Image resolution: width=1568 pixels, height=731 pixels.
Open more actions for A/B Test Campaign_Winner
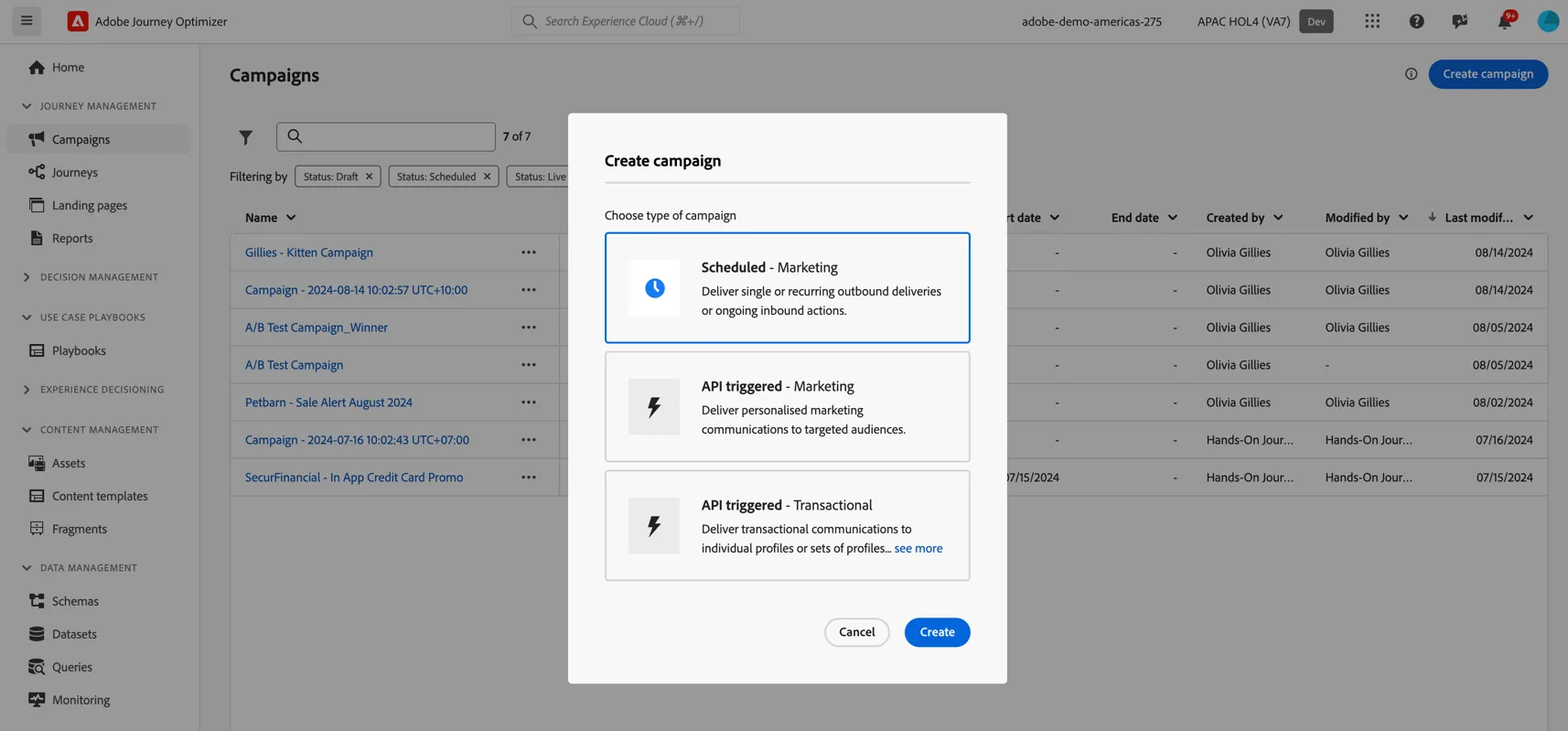529,328
